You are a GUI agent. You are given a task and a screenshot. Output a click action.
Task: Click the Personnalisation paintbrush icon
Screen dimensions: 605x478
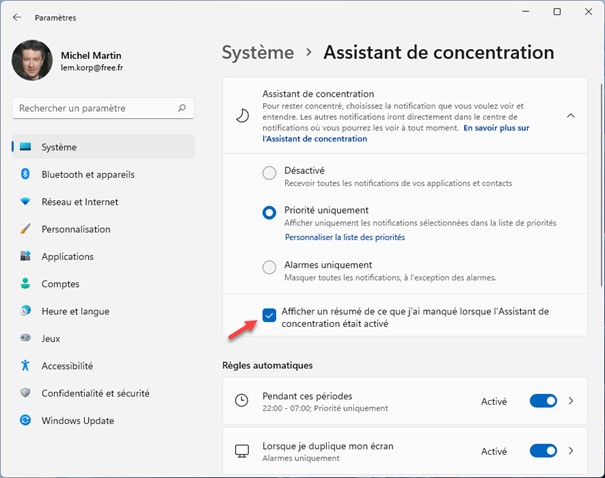click(x=25, y=229)
